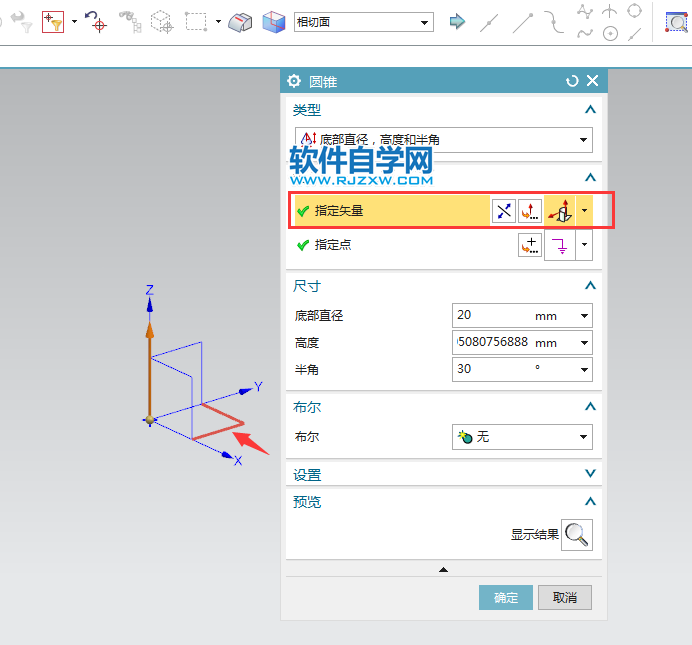Collapse the axis section above 指定矢量

pos(590,177)
